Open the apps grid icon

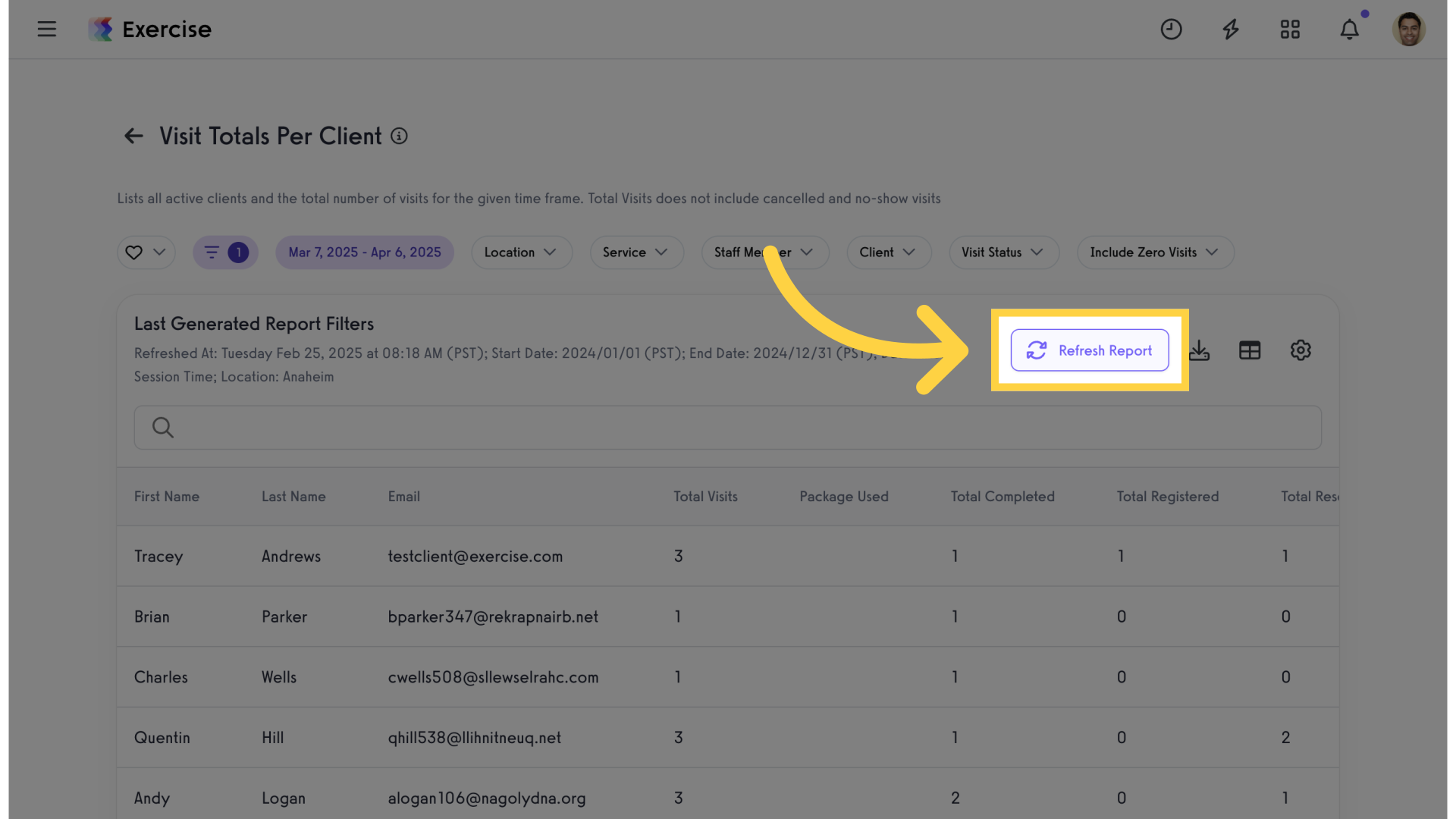tap(1290, 29)
